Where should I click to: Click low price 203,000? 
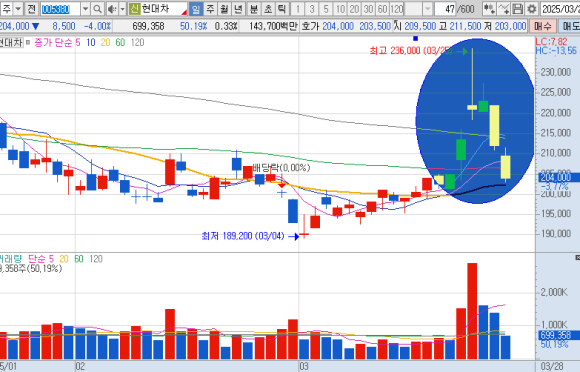coord(510,26)
